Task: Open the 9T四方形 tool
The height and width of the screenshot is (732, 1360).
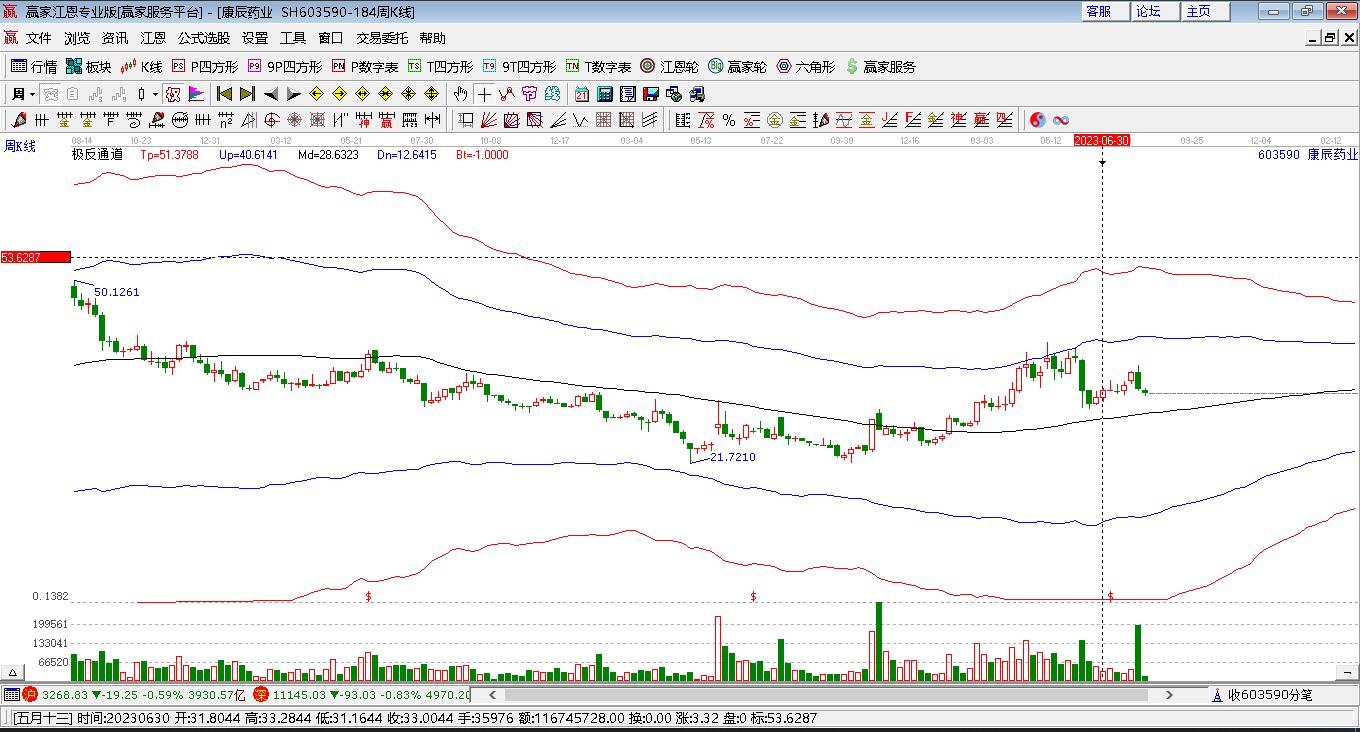Action: 519,67
